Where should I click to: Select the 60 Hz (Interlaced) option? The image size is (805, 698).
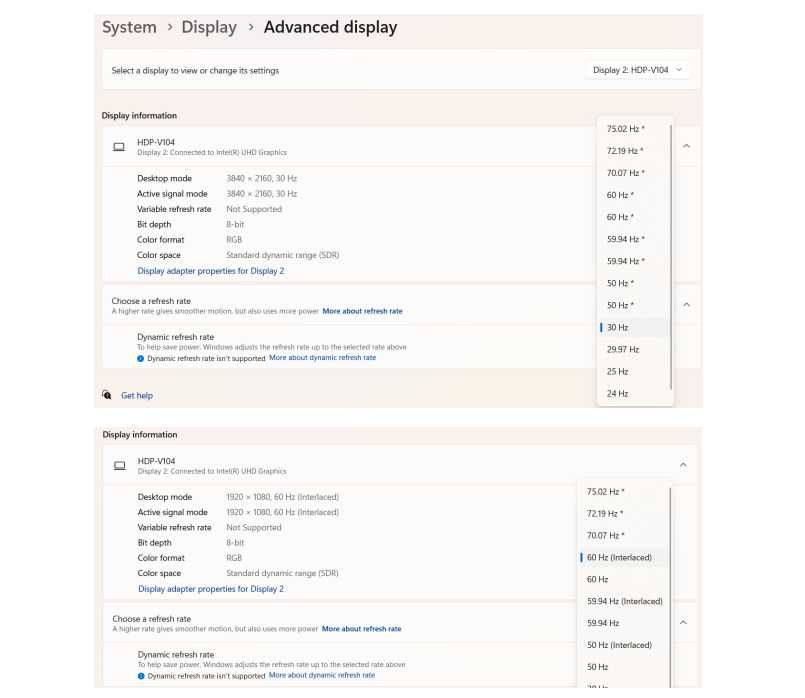619,557
